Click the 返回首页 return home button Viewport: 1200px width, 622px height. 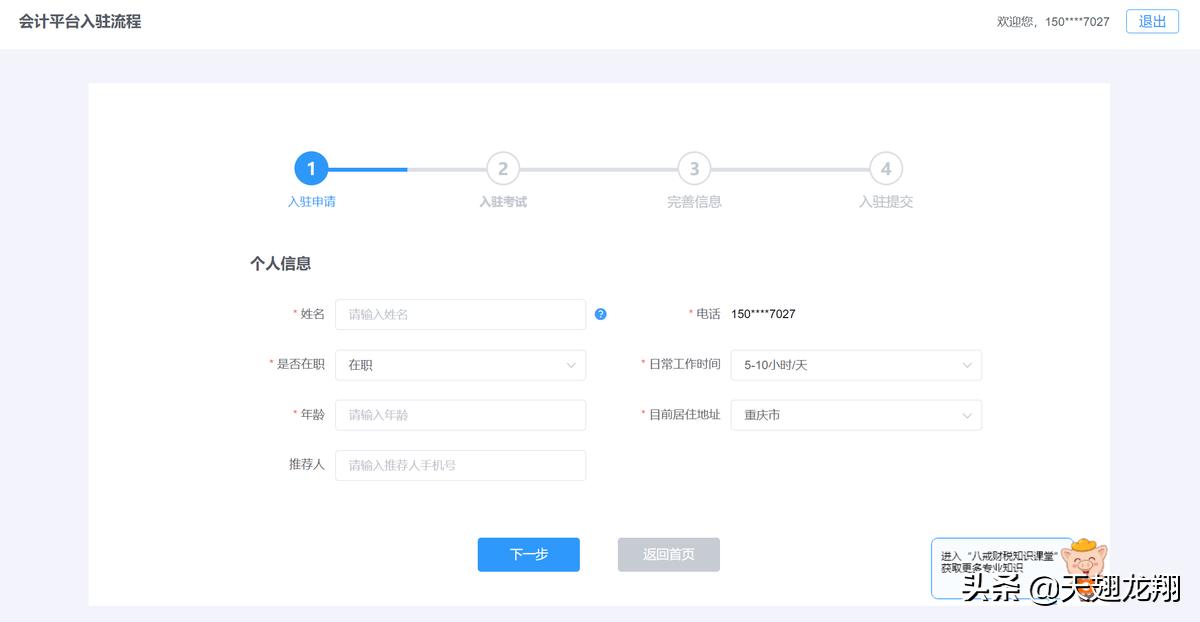coord(668,554)
